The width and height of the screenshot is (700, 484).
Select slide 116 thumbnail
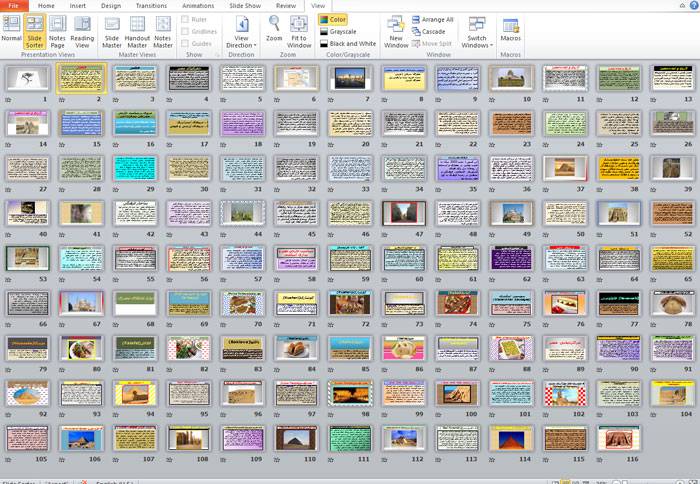click(x=619, y=438)
